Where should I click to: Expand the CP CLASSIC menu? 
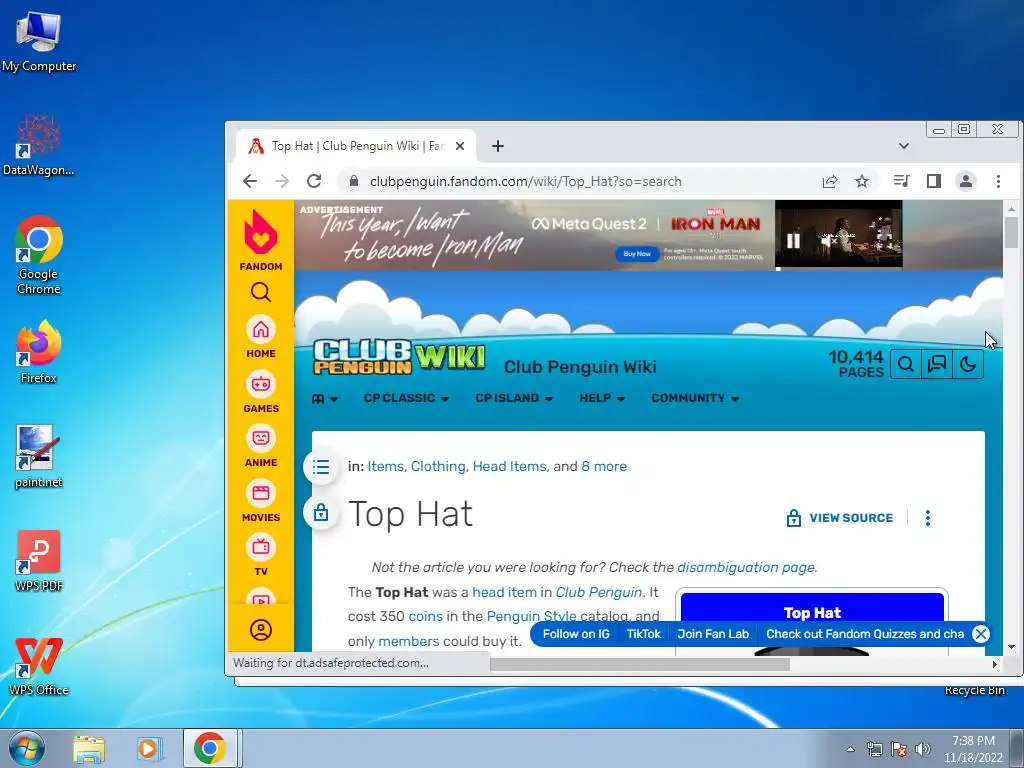click(406, 398)
